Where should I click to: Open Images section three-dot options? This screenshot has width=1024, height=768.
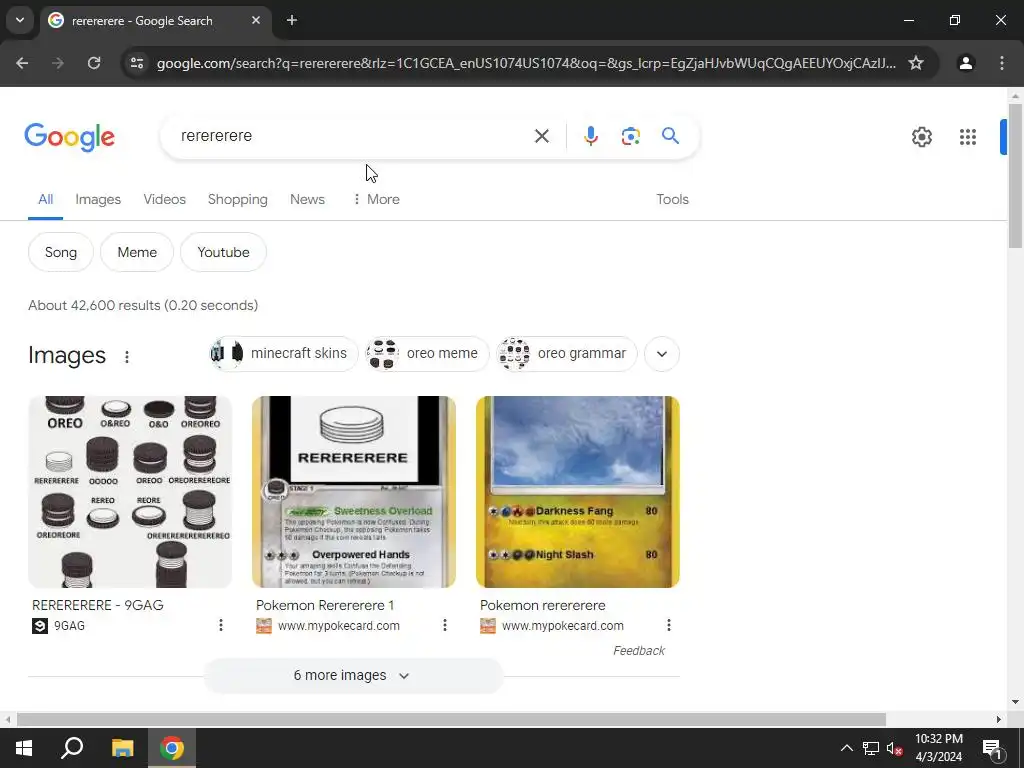127,357
